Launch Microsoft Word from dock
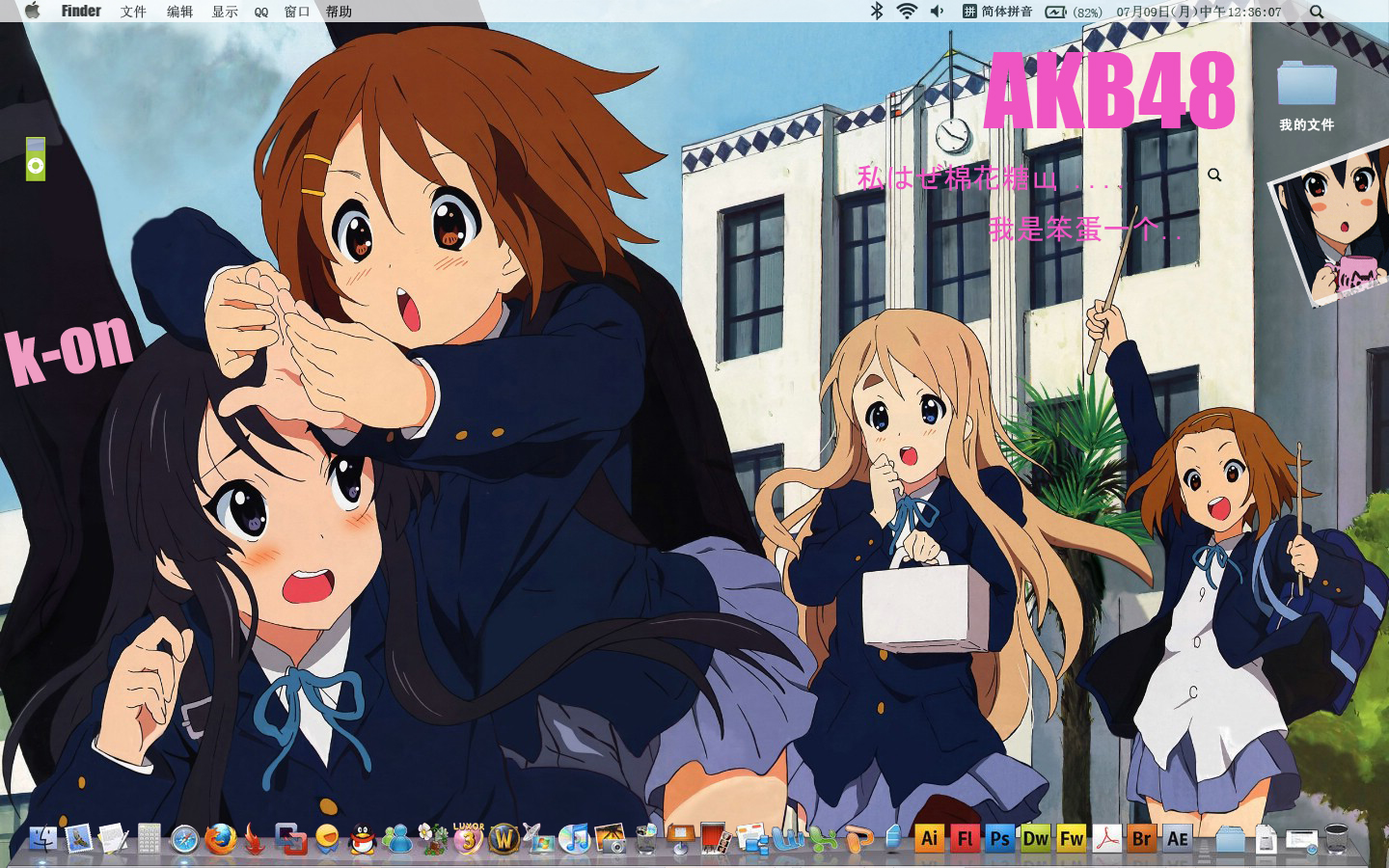The width and height of the screenshot is (1389, 868). click(x=788, y=839)
